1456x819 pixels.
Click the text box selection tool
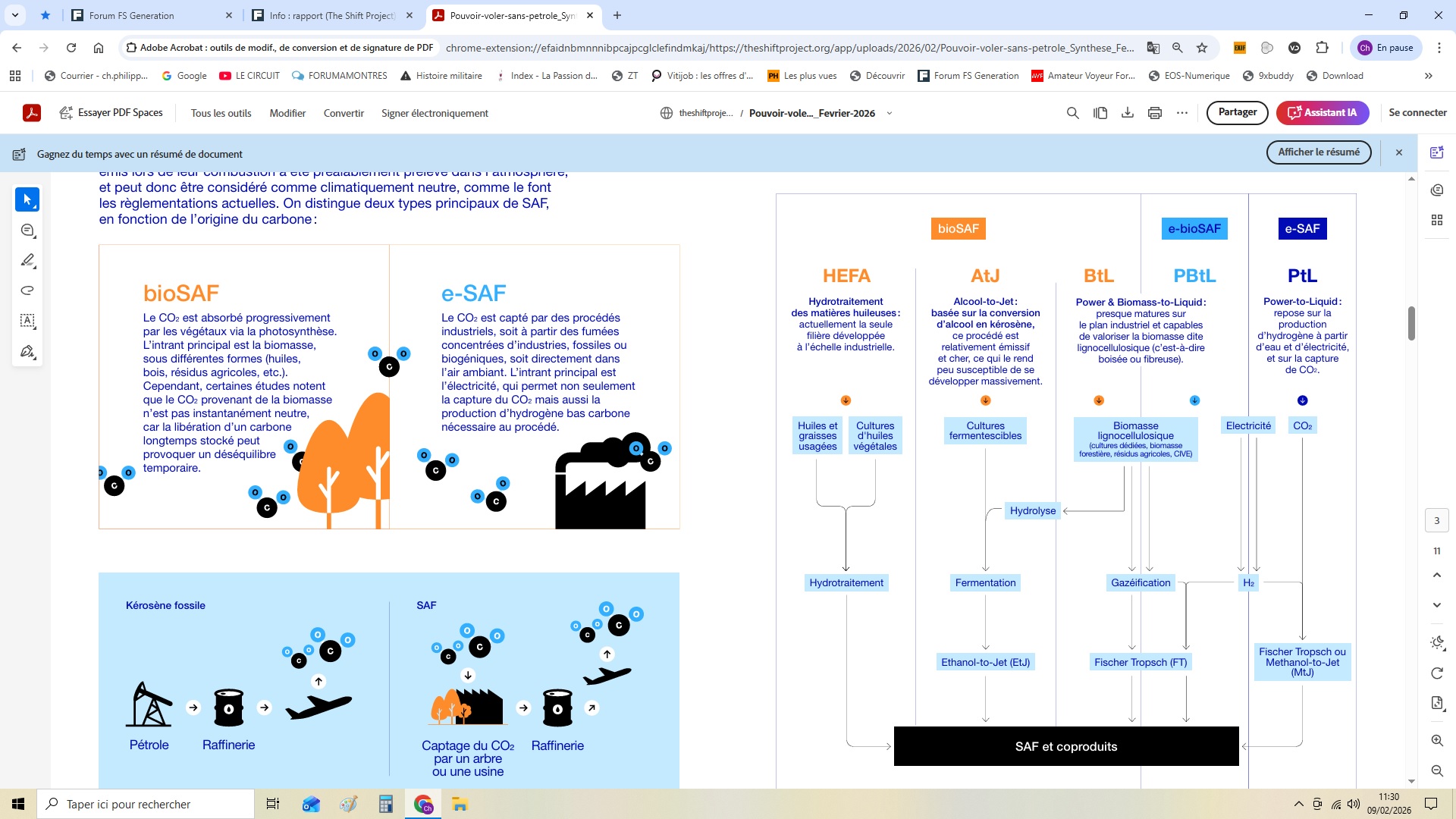27,321
